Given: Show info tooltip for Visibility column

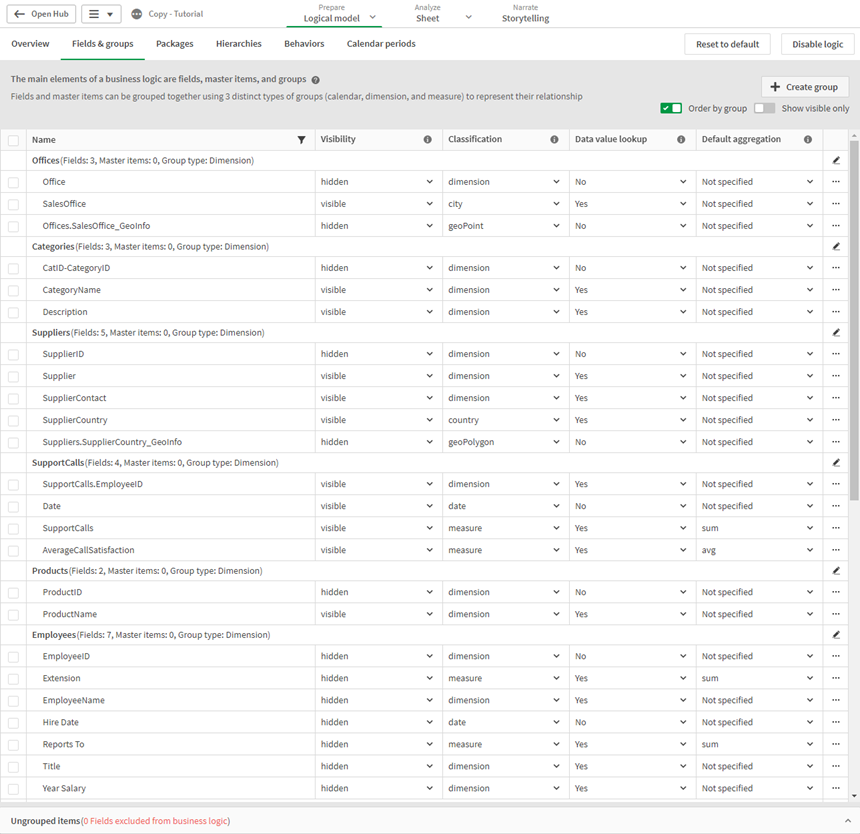Looking at the screenshot, I should (427, 139).
